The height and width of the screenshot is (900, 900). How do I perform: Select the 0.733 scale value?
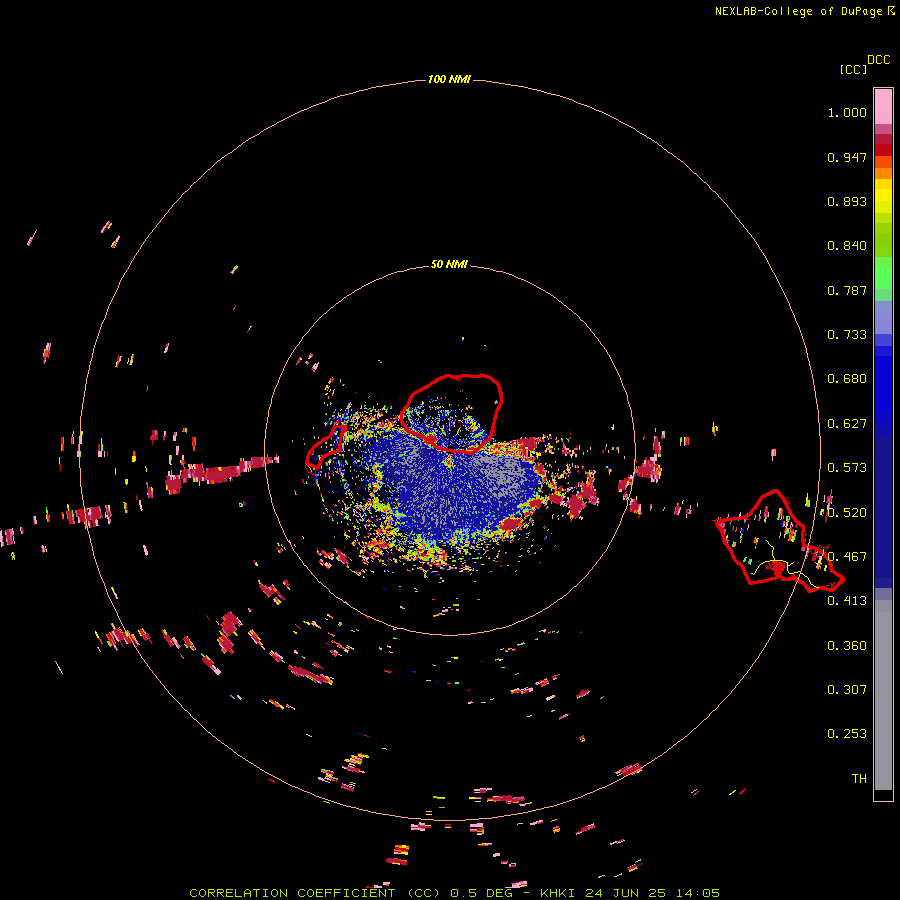click(847, 335)
